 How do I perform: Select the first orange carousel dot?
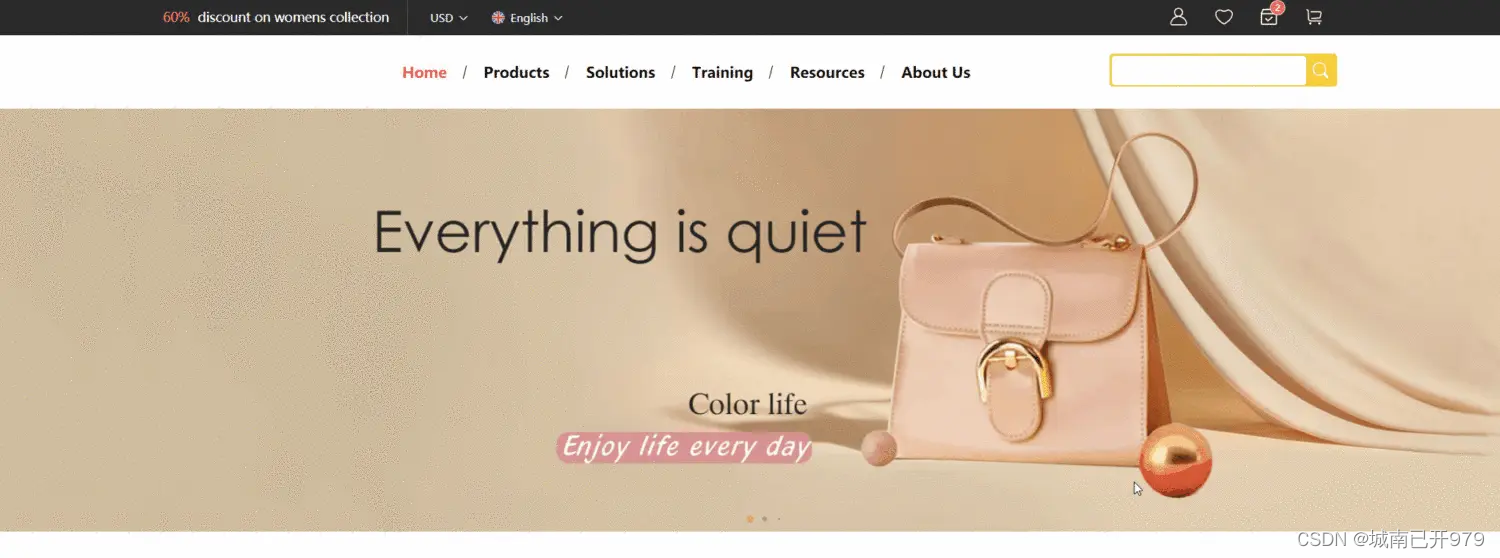click(x=750, y=519)
